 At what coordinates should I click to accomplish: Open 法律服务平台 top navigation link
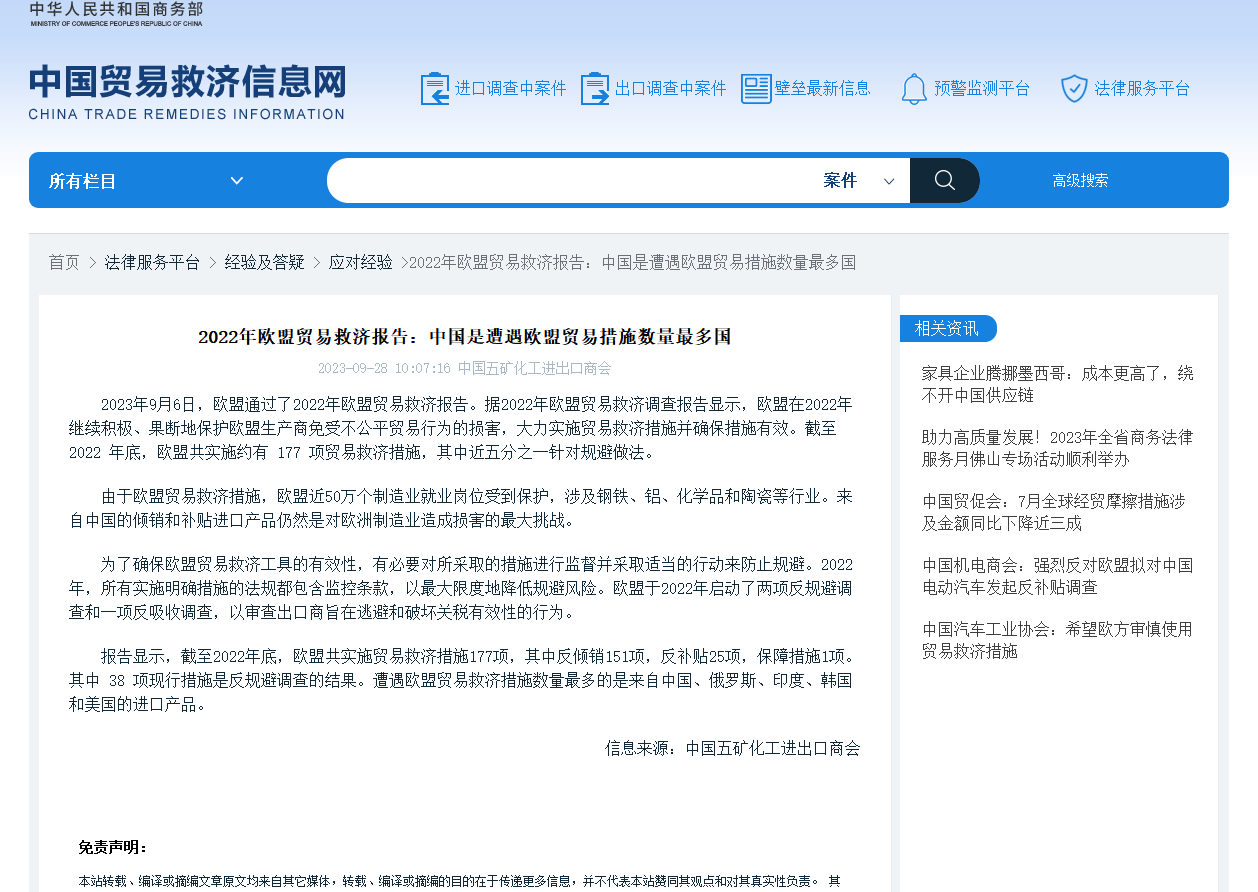point(1142,88)
